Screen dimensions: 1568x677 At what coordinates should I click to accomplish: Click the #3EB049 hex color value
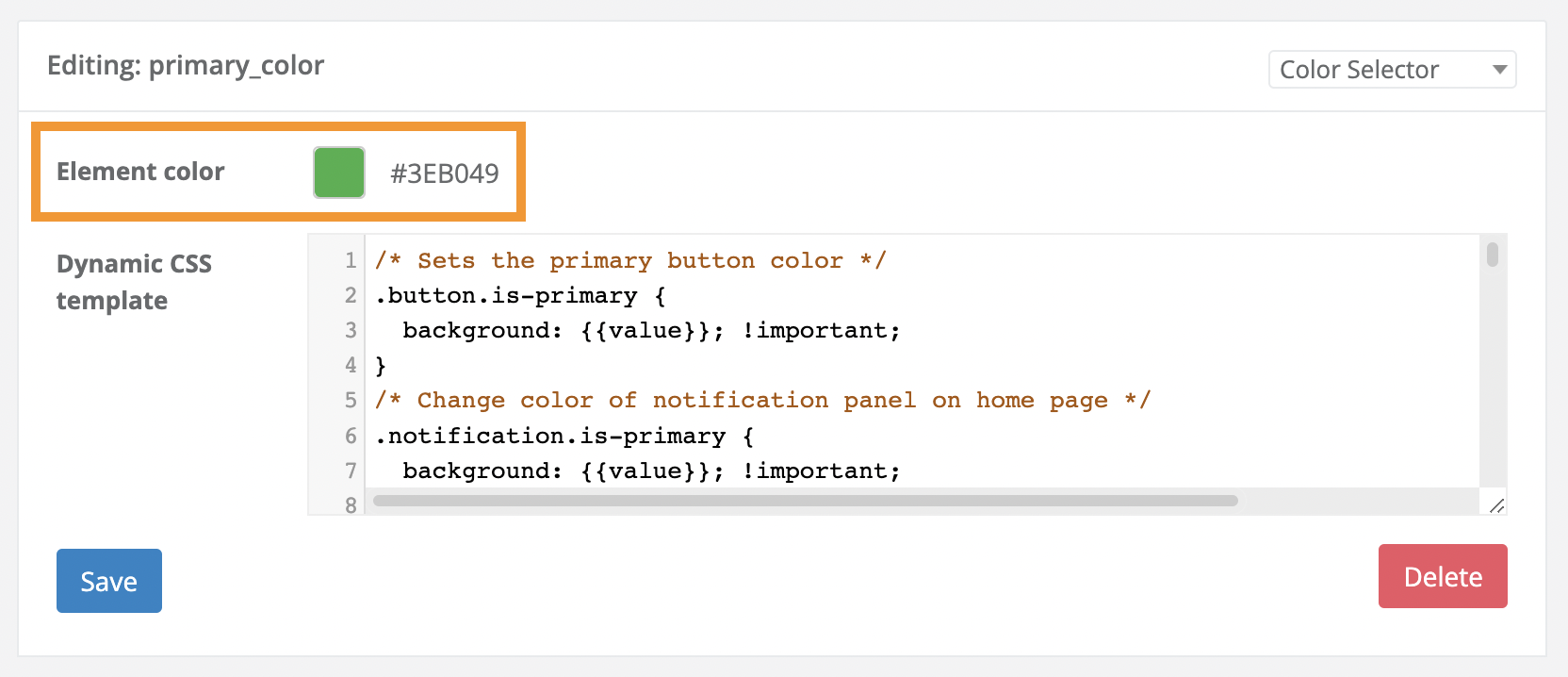tap(444, 173)
